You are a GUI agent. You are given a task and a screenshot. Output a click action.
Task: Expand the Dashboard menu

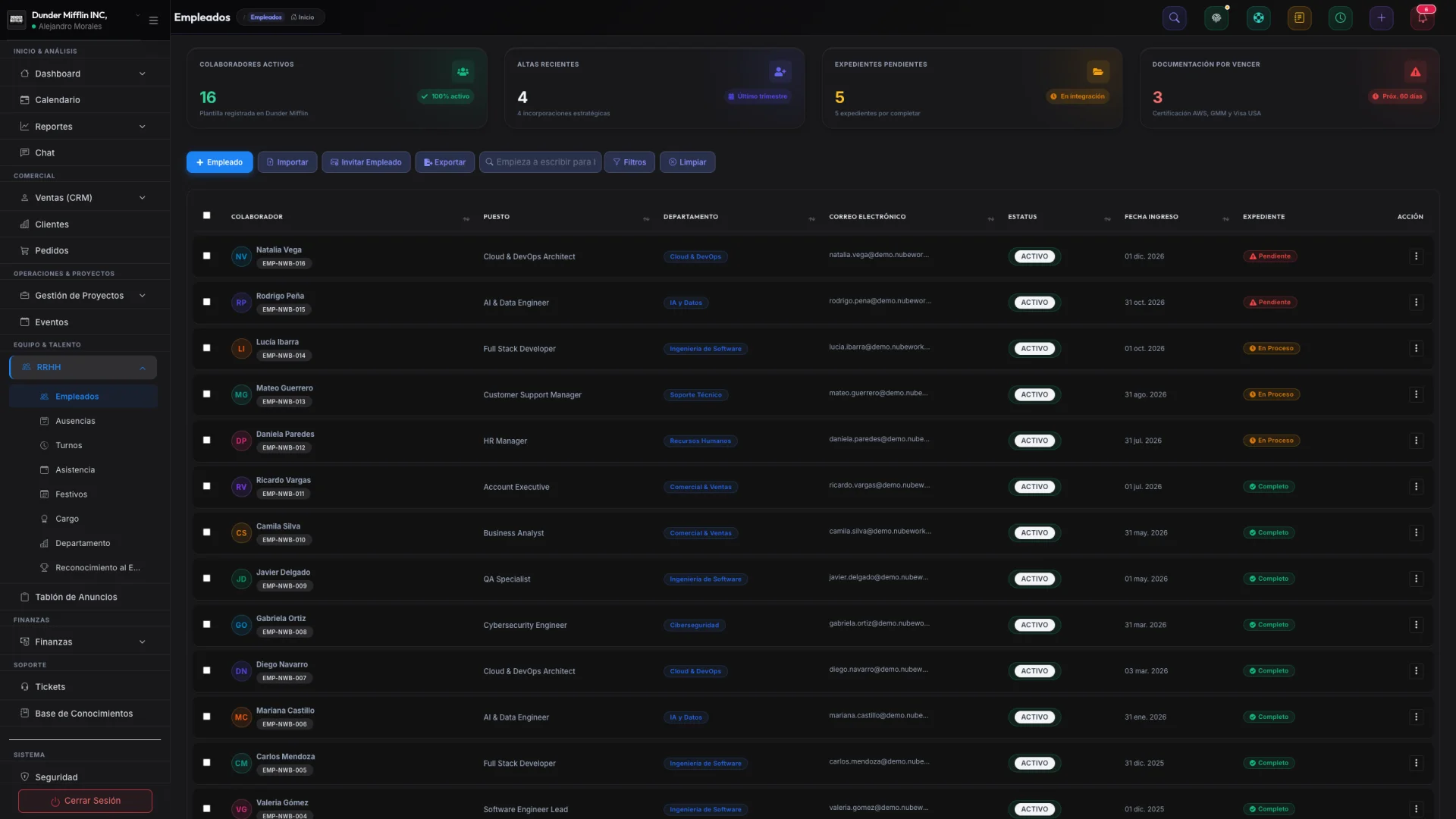tap(84, 74)
